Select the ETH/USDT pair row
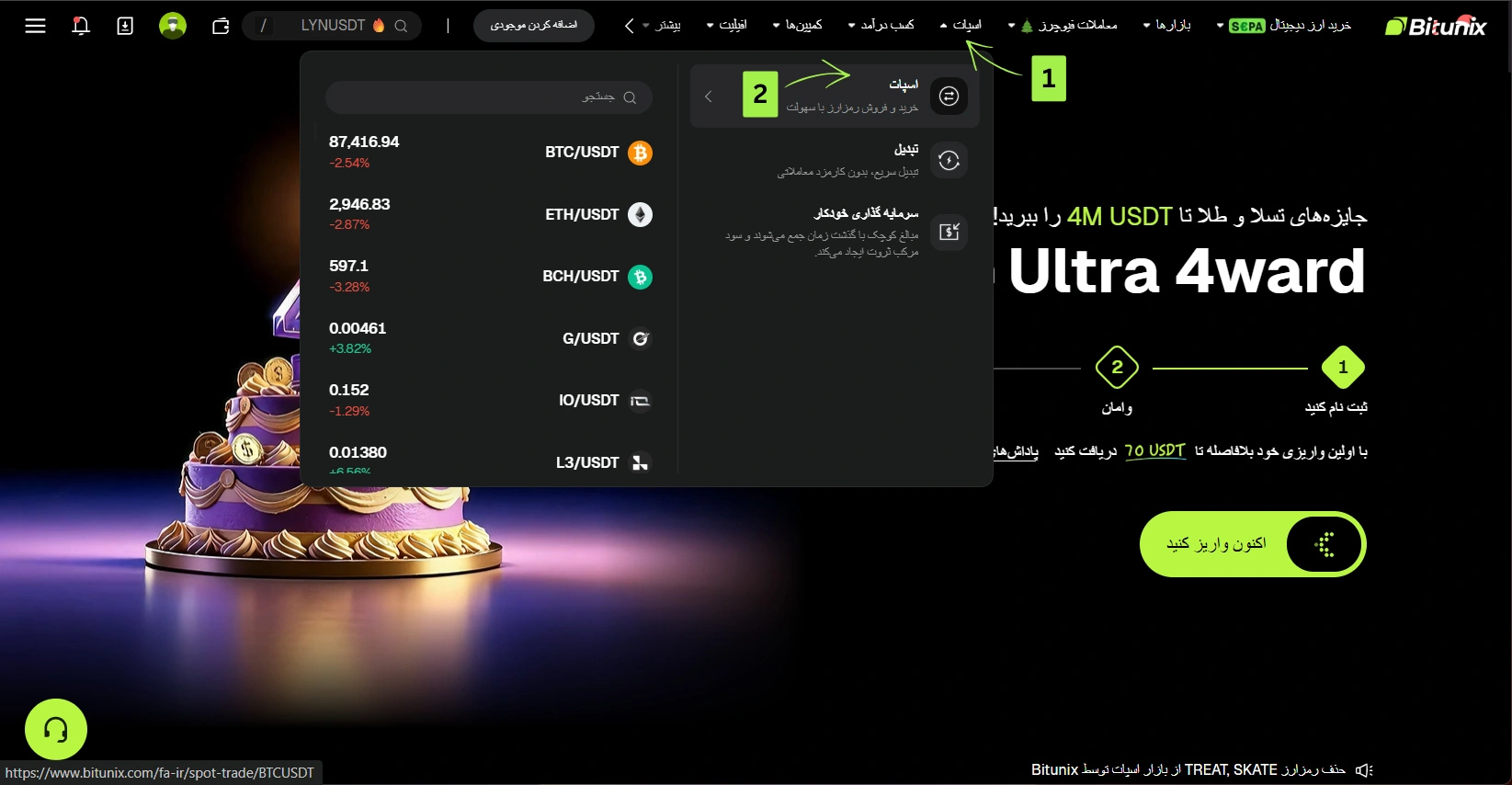 tap(490, 214)
